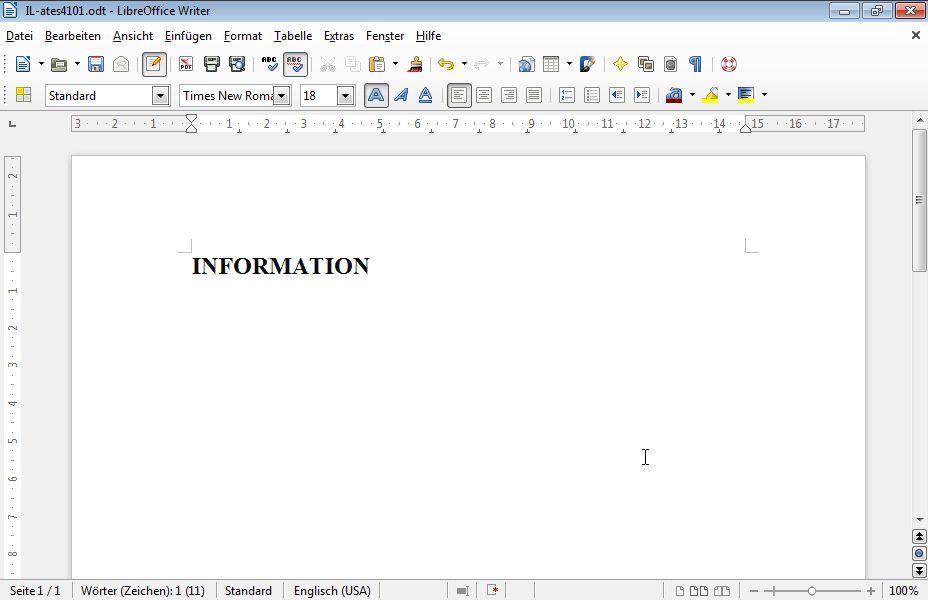Toggle Bold formatting button
This screenshot has width=928, height=600.
pyautogui.click(x=376, y=95)
